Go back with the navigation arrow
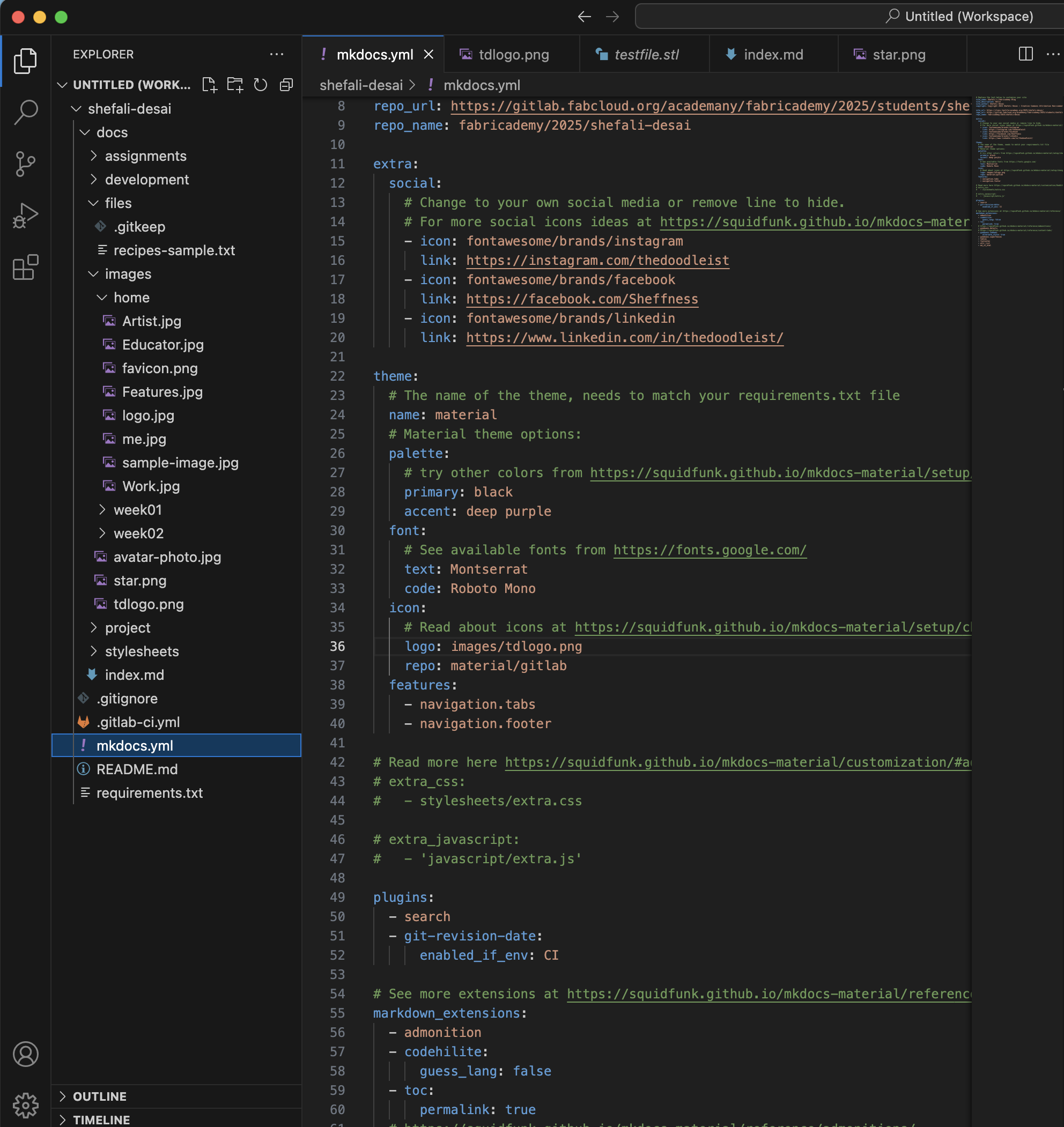1064x1127 pixels. click(x=584, y=17)
